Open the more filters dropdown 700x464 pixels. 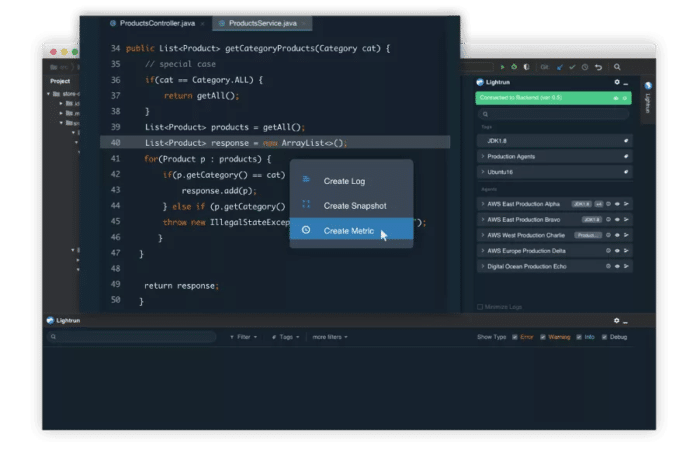330,337
